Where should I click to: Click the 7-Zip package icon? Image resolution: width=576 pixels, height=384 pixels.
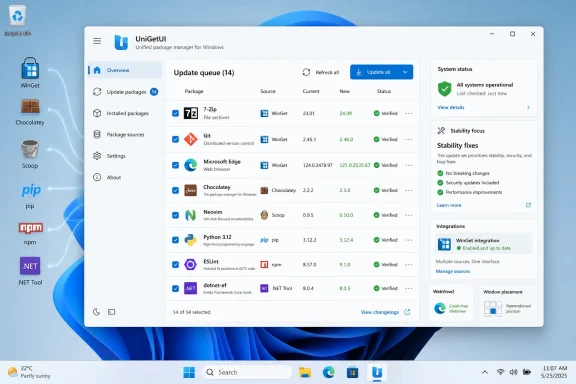point(191,113)
